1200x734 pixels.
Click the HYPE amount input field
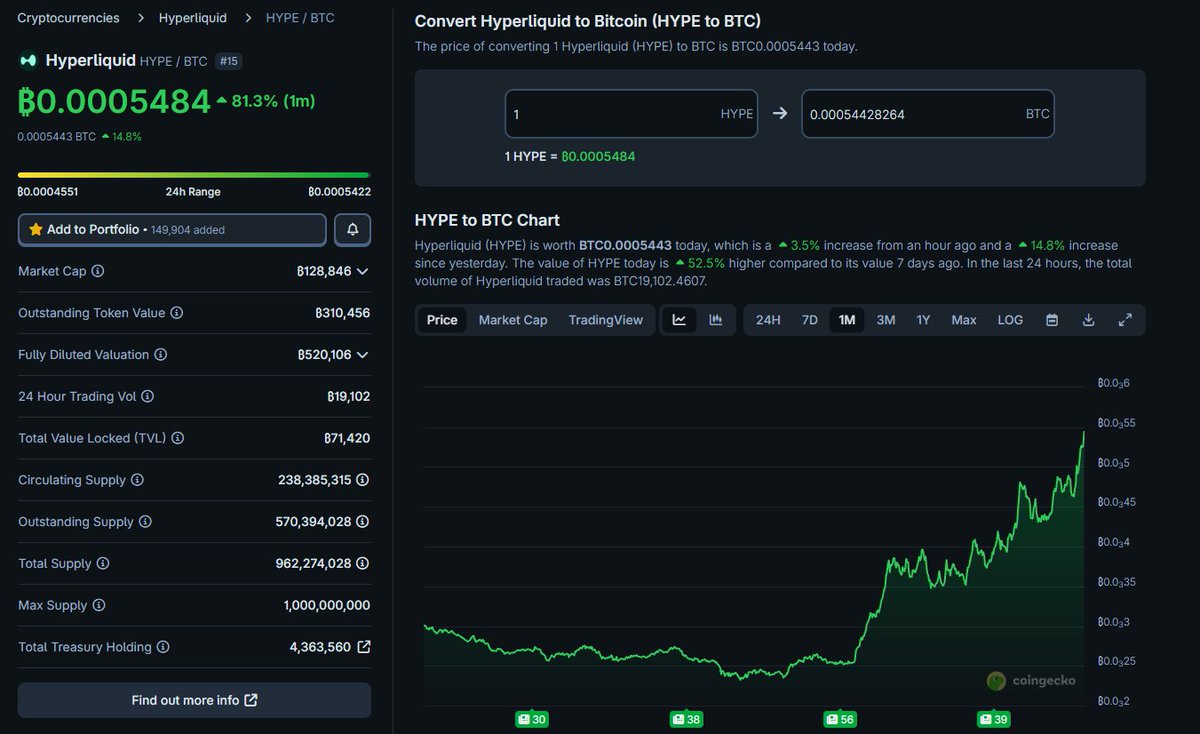coord(631,114)
